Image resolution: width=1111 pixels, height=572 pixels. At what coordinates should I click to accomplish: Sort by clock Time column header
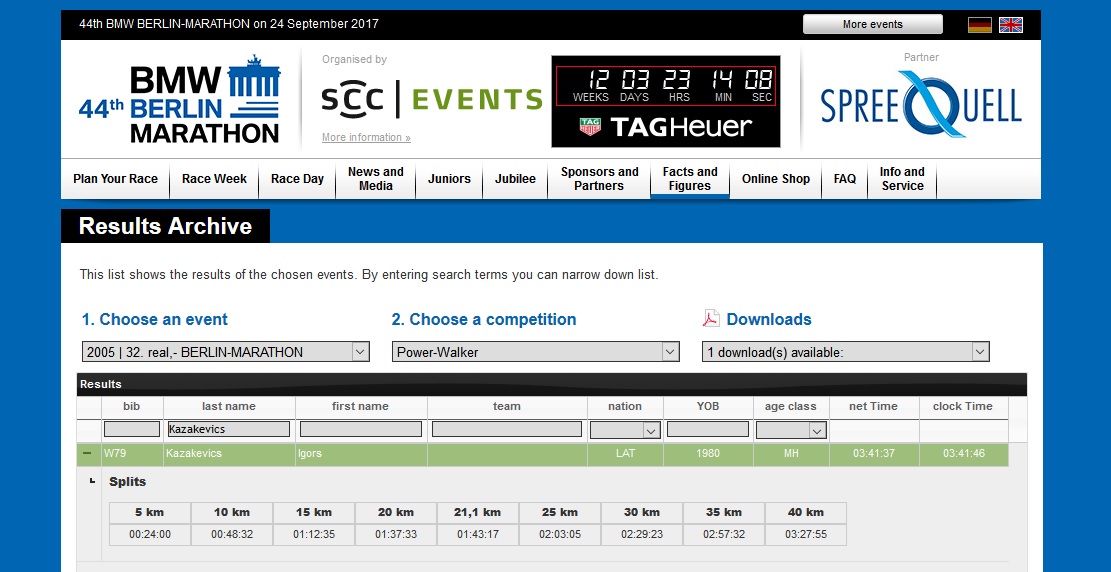click(x=963, y=406)
